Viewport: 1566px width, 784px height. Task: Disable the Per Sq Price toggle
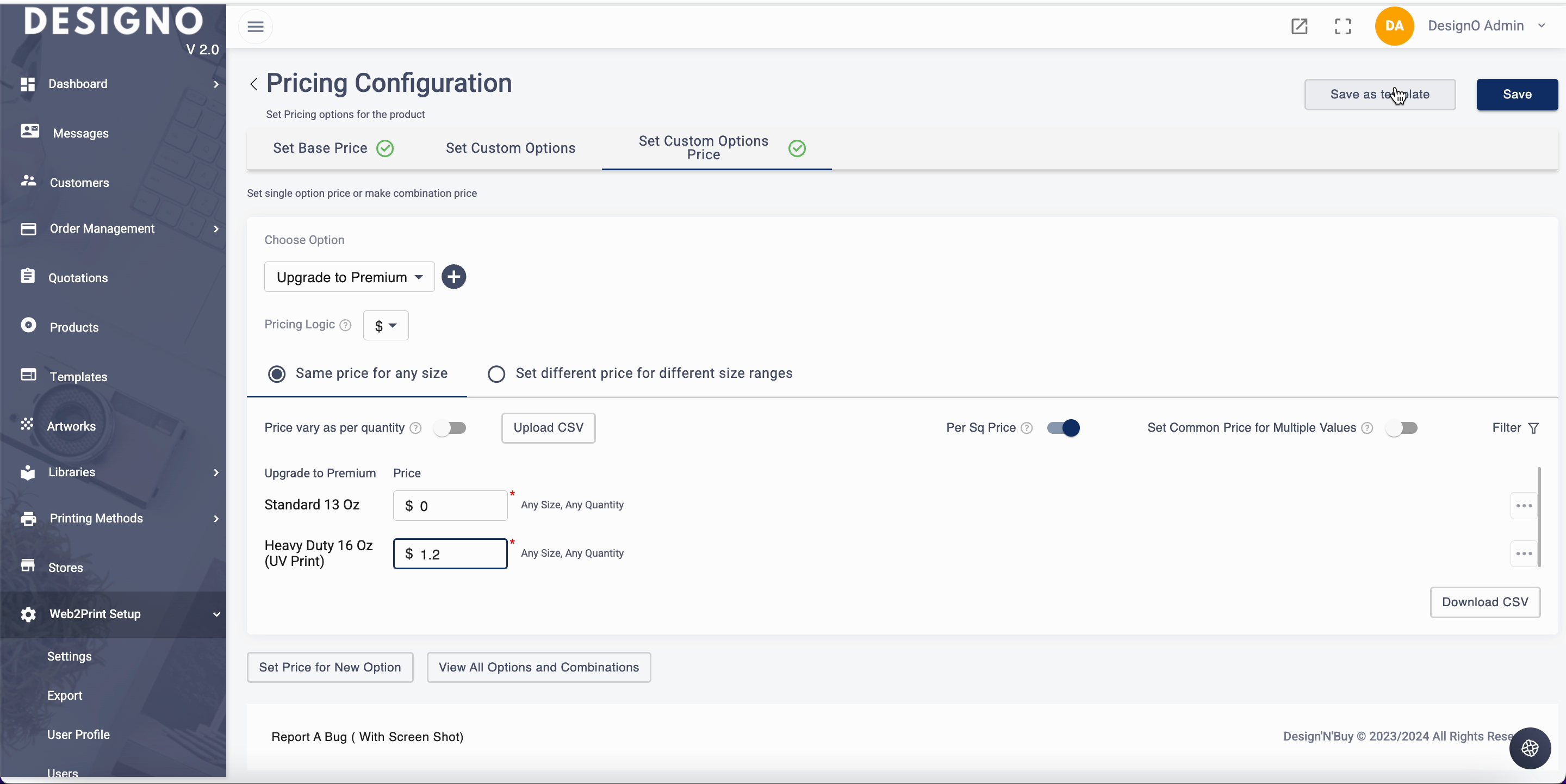[x=1063, y=428]
